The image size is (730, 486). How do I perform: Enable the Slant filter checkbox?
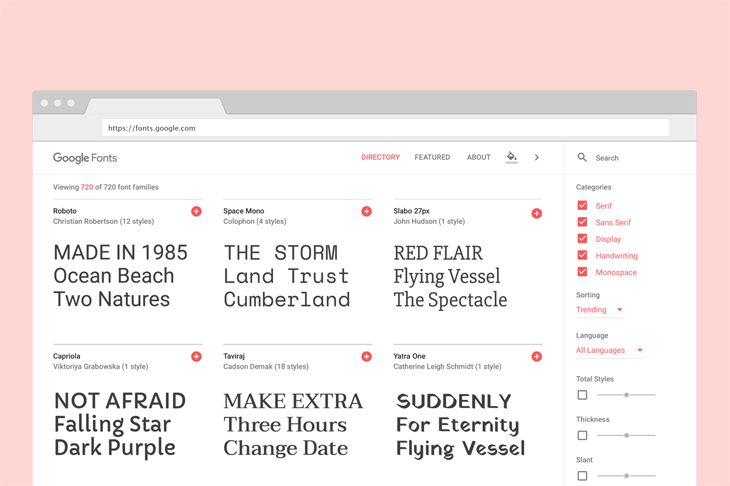(x=582, y=476)
